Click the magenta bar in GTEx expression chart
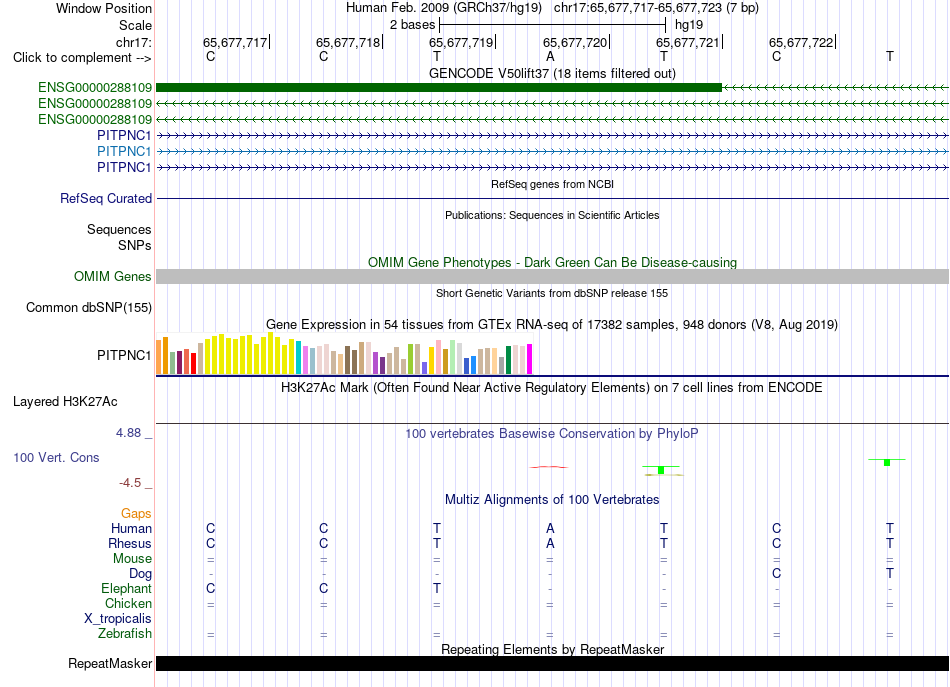950x687 pixels. 530,359
